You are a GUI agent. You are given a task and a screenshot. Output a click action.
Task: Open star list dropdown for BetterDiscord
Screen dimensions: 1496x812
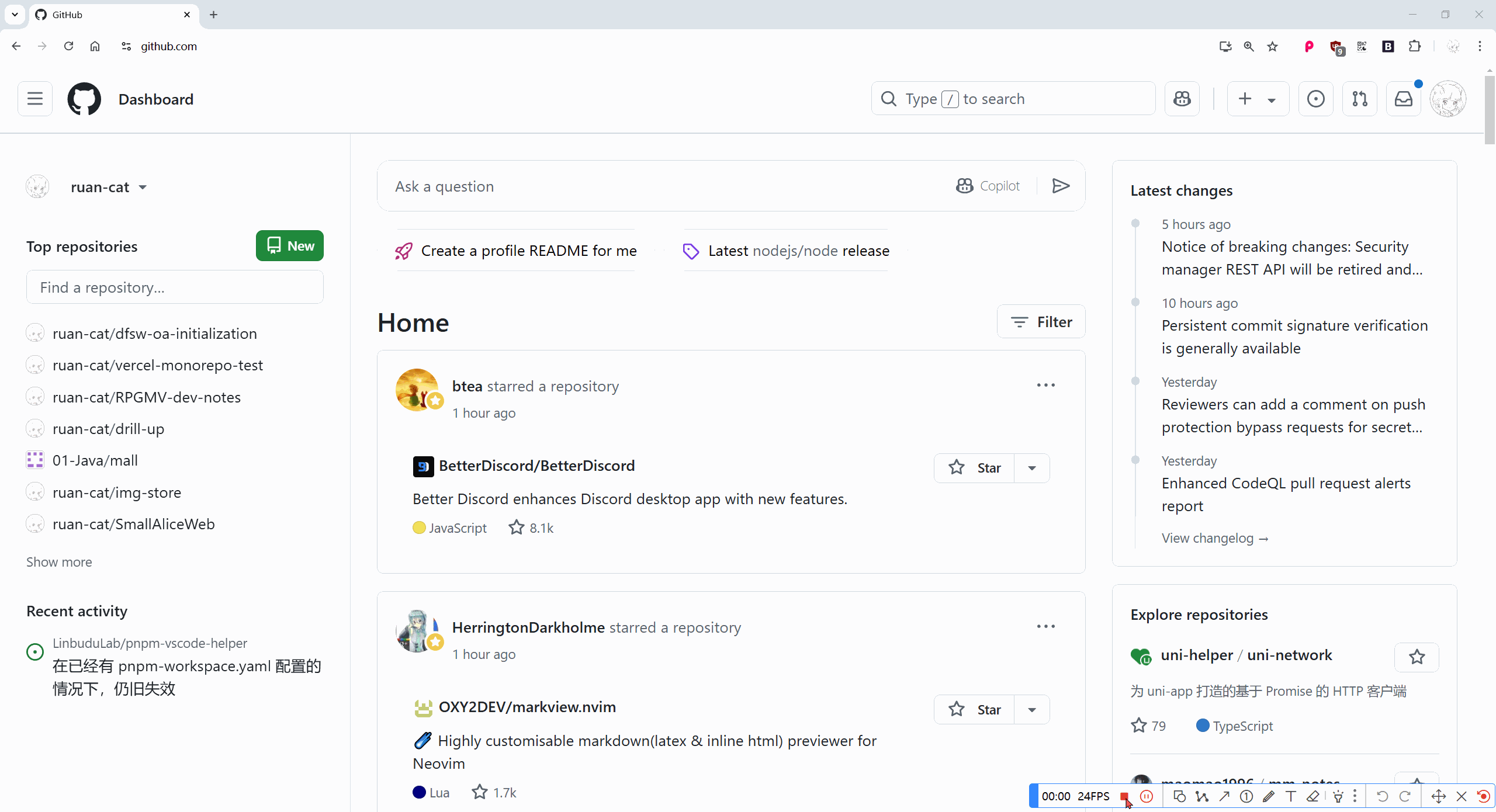1032,468
